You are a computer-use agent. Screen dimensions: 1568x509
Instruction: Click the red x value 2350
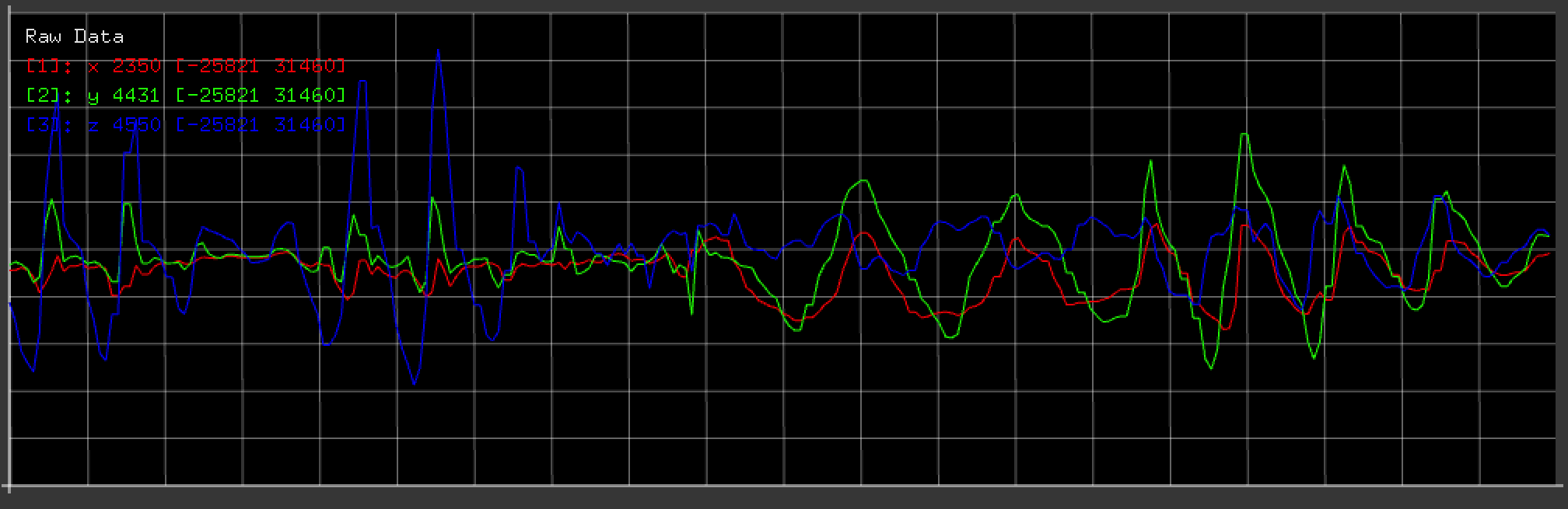[x=136, y=66]
